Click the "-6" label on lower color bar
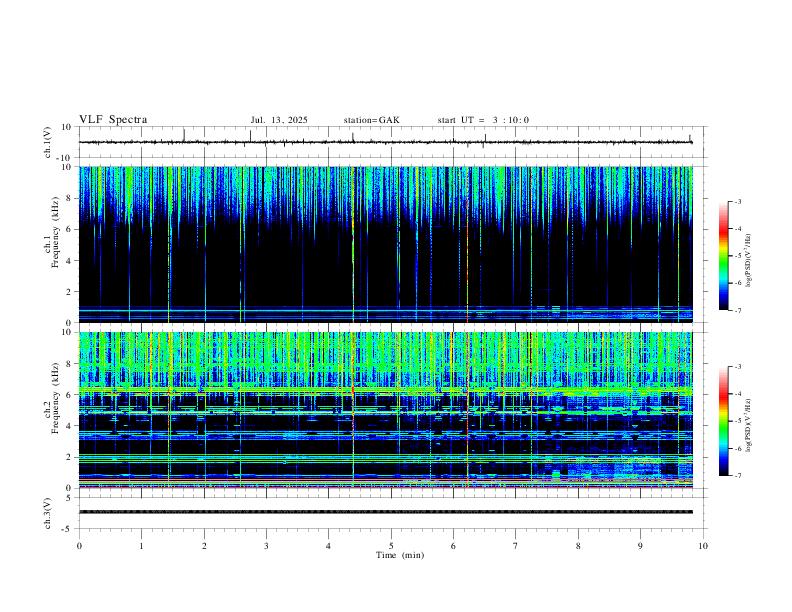This screenshot has width=792, height=612. 737,448
